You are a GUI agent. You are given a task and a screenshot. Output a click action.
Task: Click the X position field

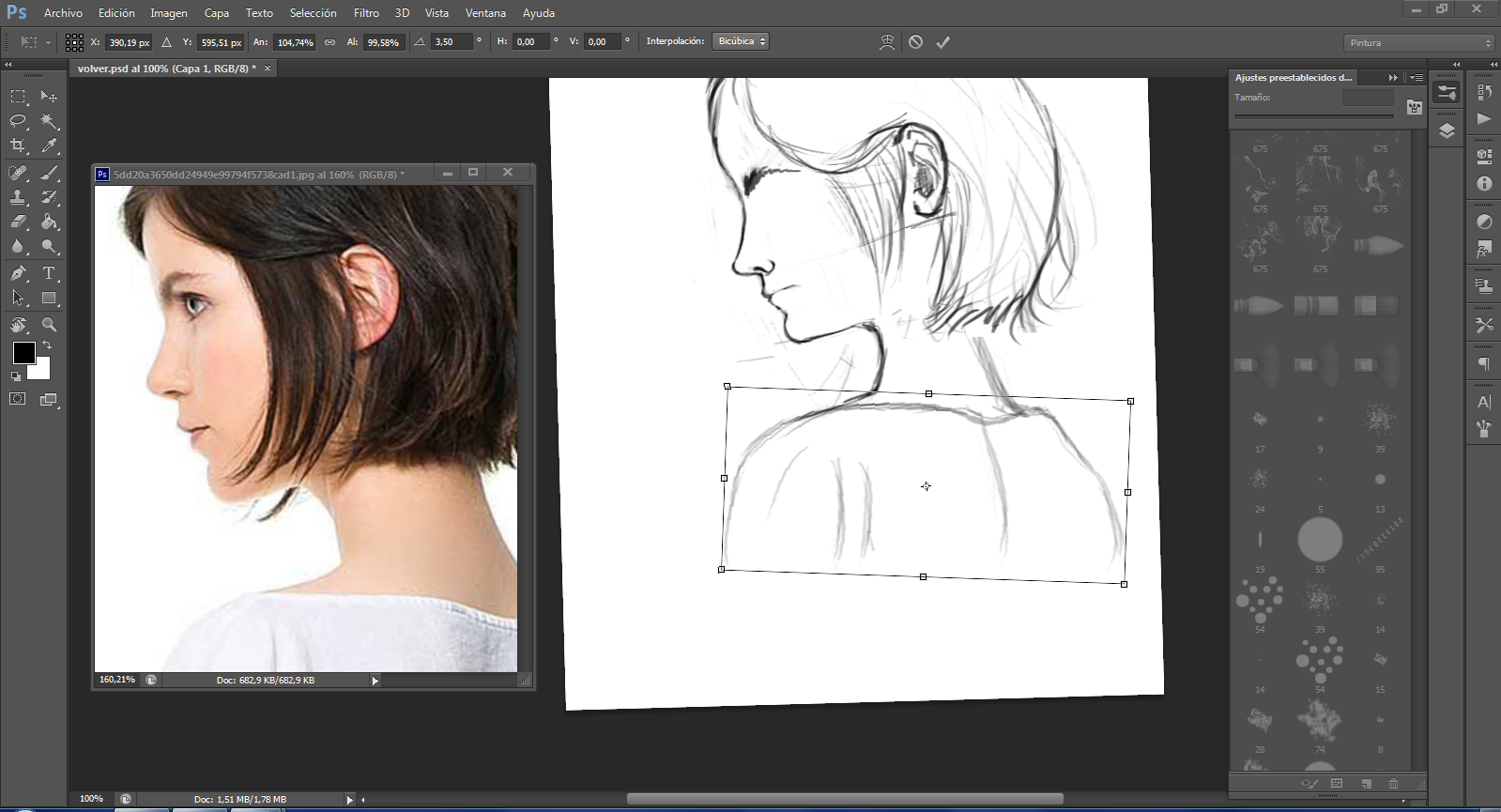(130, 42)
